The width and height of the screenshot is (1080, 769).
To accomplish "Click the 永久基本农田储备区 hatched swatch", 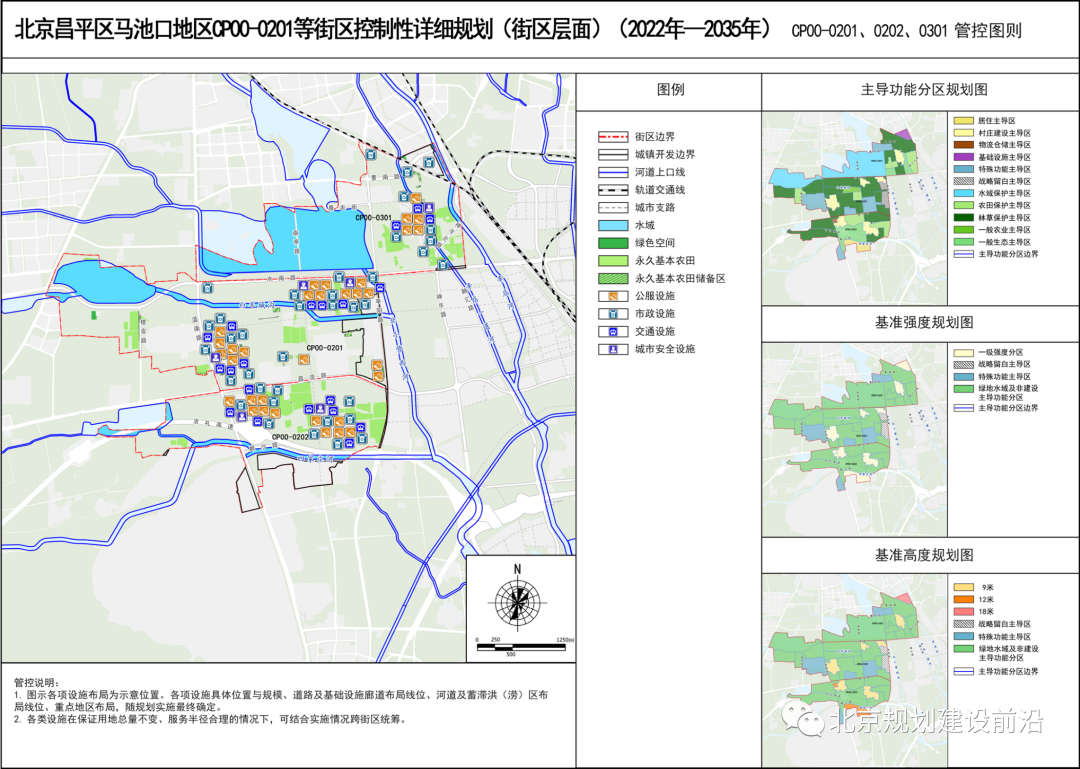I will tap(611, 278).
